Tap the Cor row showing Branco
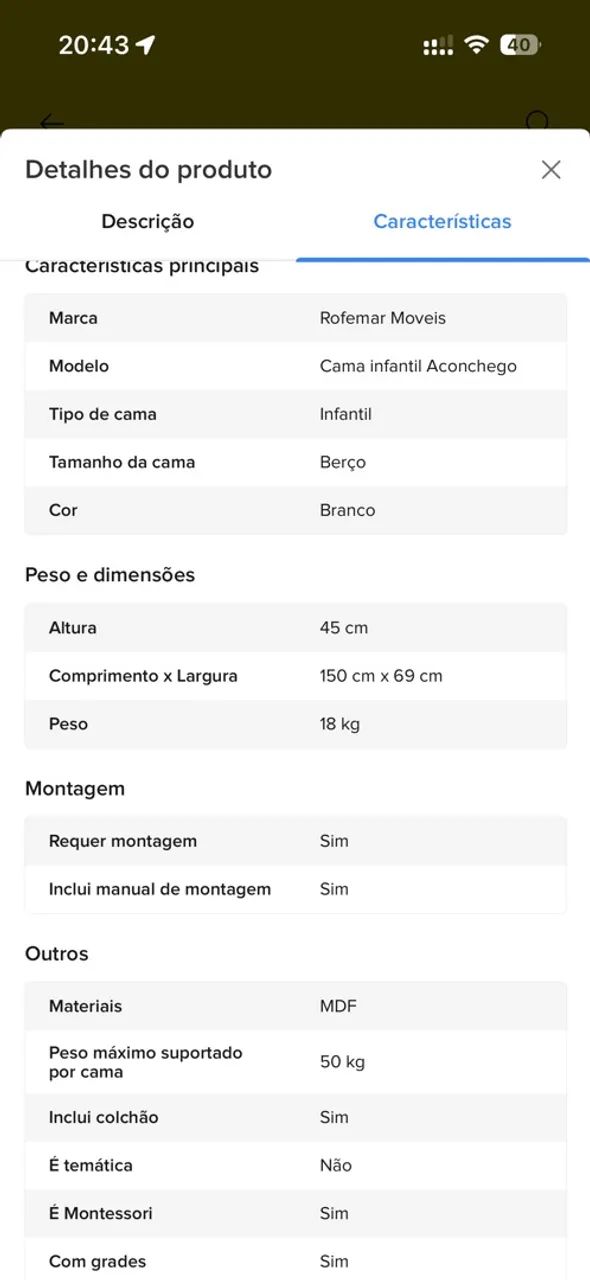The image size is (590, 1280). pos(296,510)
